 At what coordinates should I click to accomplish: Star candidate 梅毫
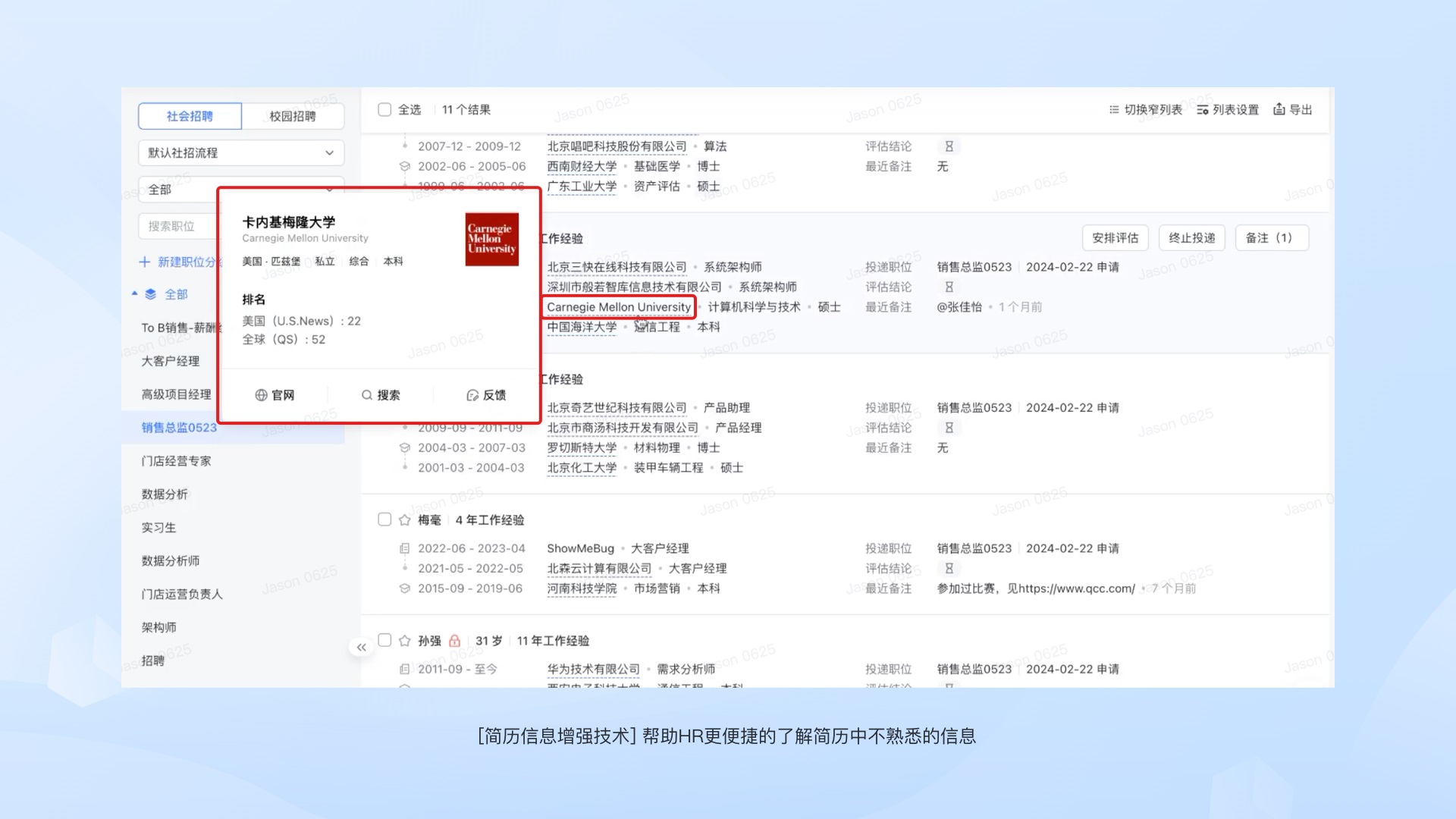point(405,519)
